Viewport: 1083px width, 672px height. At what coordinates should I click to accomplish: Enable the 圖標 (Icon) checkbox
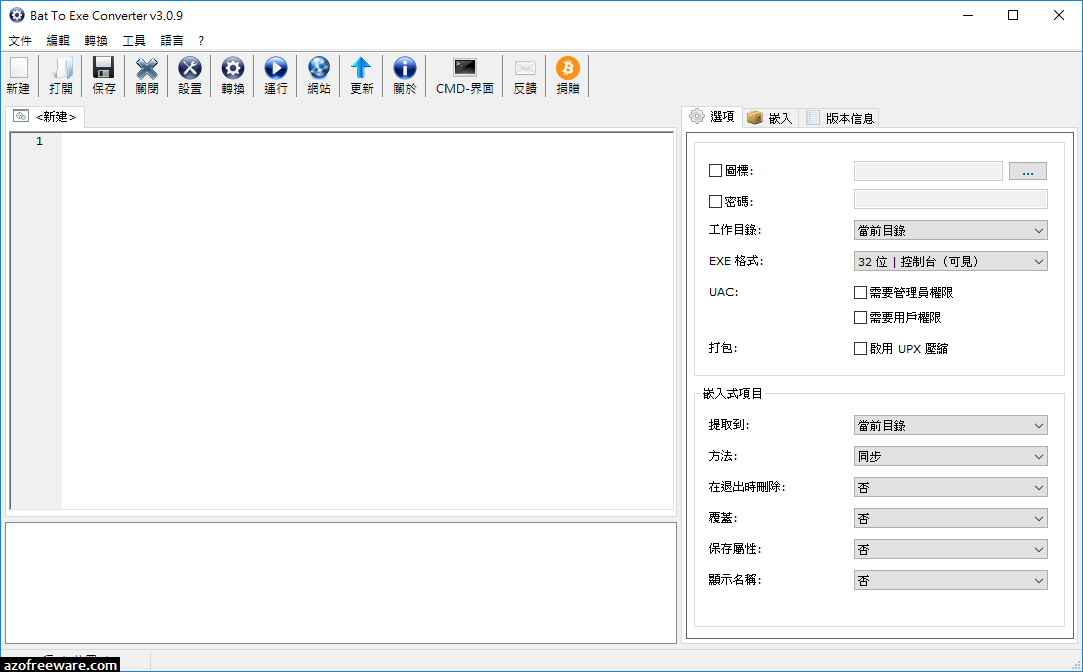click(716, 171)
